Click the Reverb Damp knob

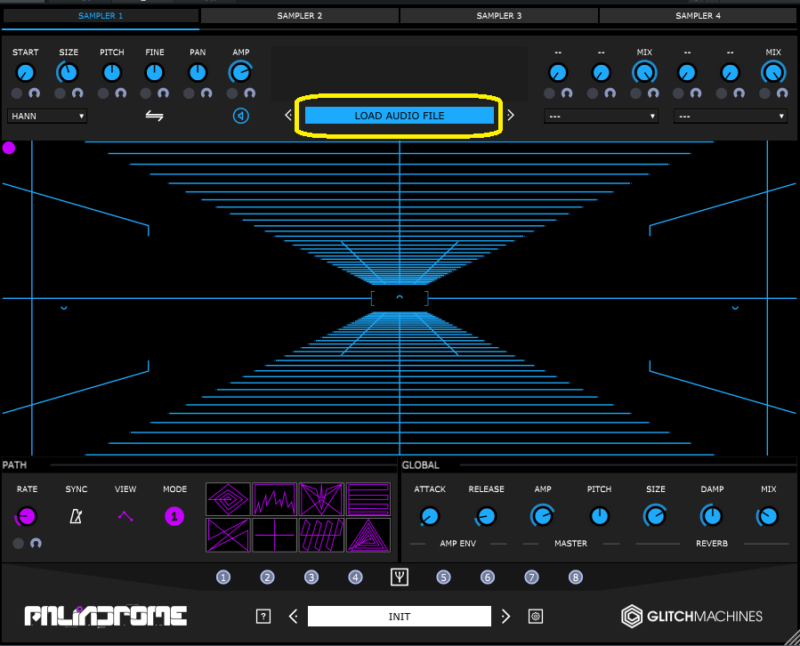tap(712, 516)
